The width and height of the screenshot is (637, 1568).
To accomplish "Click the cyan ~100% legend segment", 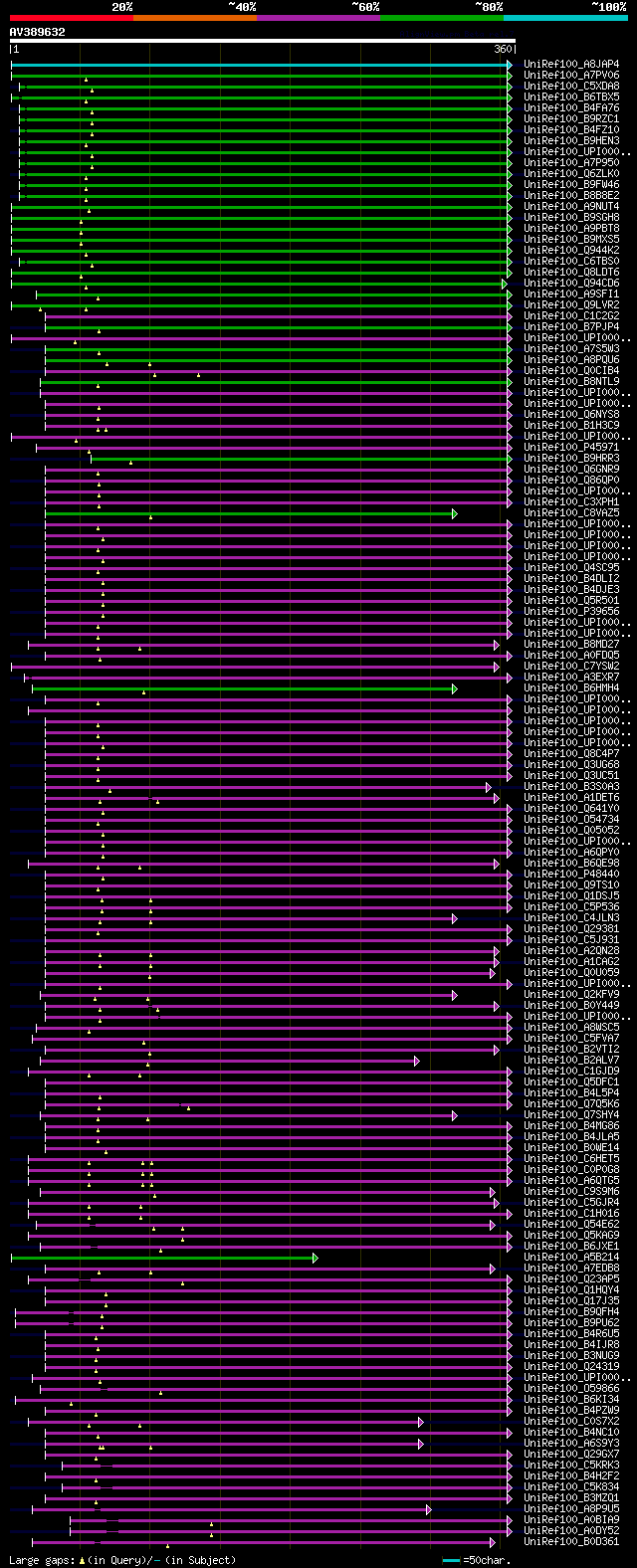I will click(565, 17).
